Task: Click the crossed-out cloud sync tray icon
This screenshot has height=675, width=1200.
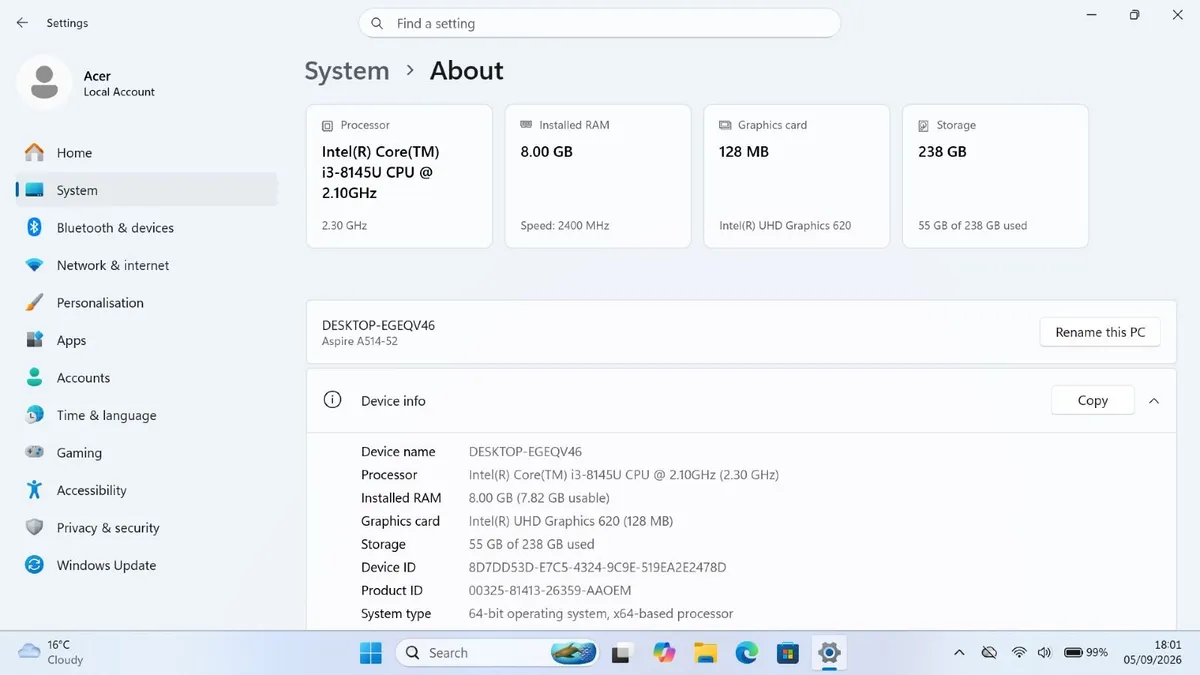Action: click(989, 653)
